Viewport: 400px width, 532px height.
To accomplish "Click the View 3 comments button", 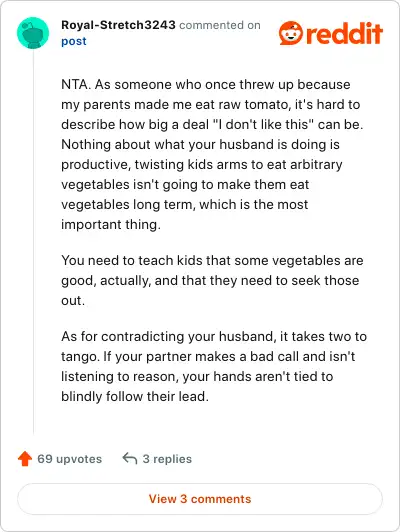I will [200, 499].
